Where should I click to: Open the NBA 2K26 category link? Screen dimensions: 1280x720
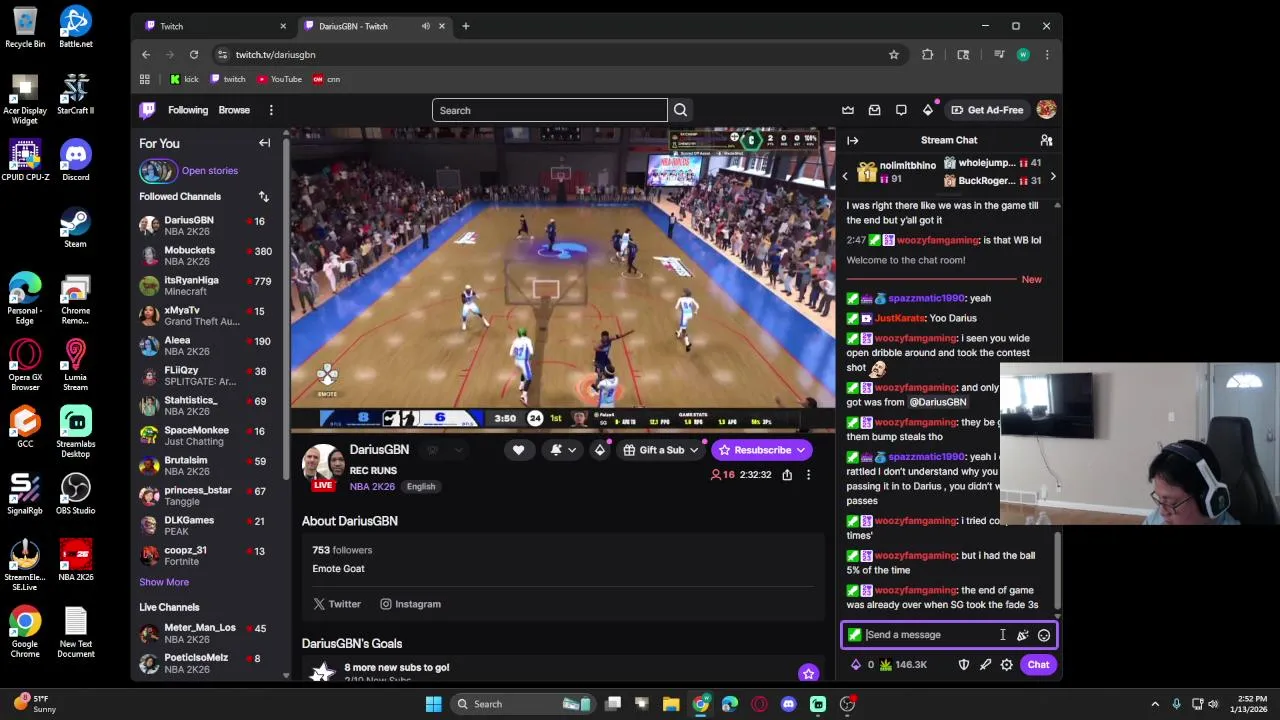372,487
